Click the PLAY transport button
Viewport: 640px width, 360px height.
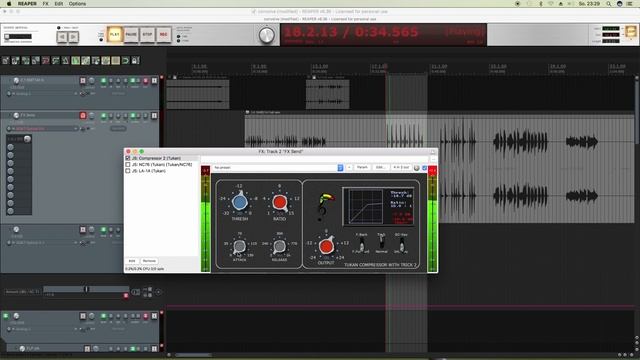click(x=115, y=34)
